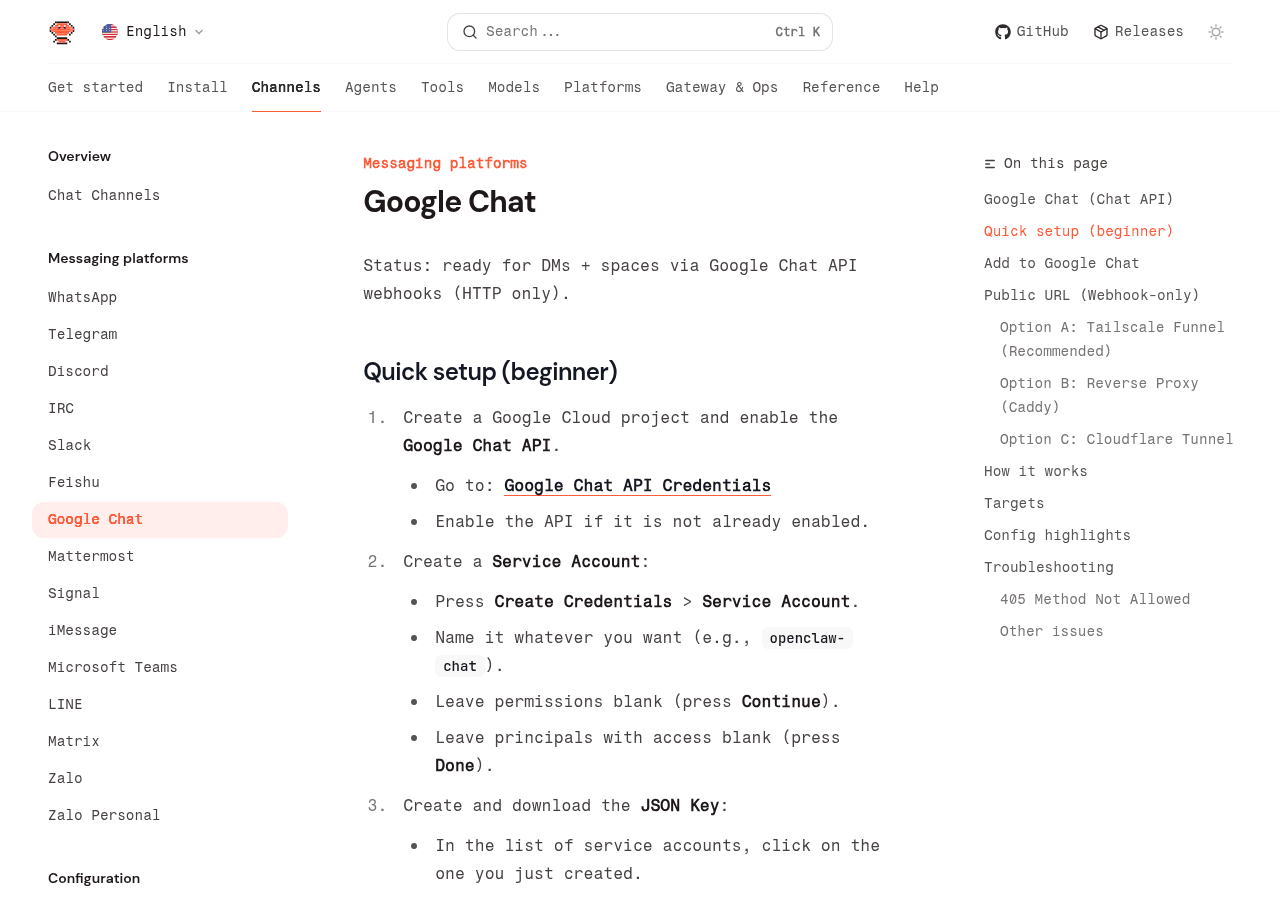Viewport: 1280px width, 900px height.
Task: Open the 'Chat Channels' overview link
Action: [104, 193]
